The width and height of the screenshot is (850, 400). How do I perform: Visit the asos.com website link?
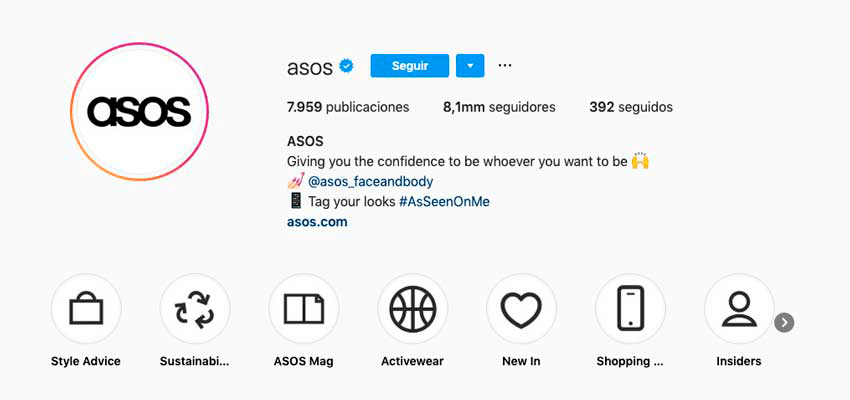pos(317,222)
